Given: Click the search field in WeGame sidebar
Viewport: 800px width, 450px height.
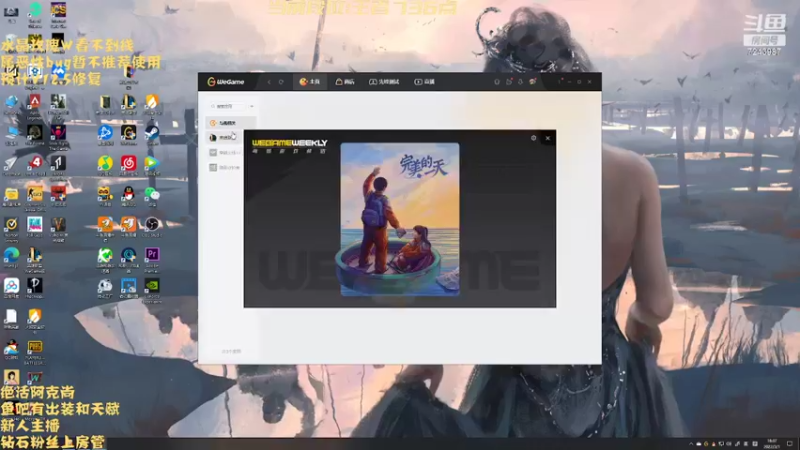Looking at the screenshot, I should 228,106.
